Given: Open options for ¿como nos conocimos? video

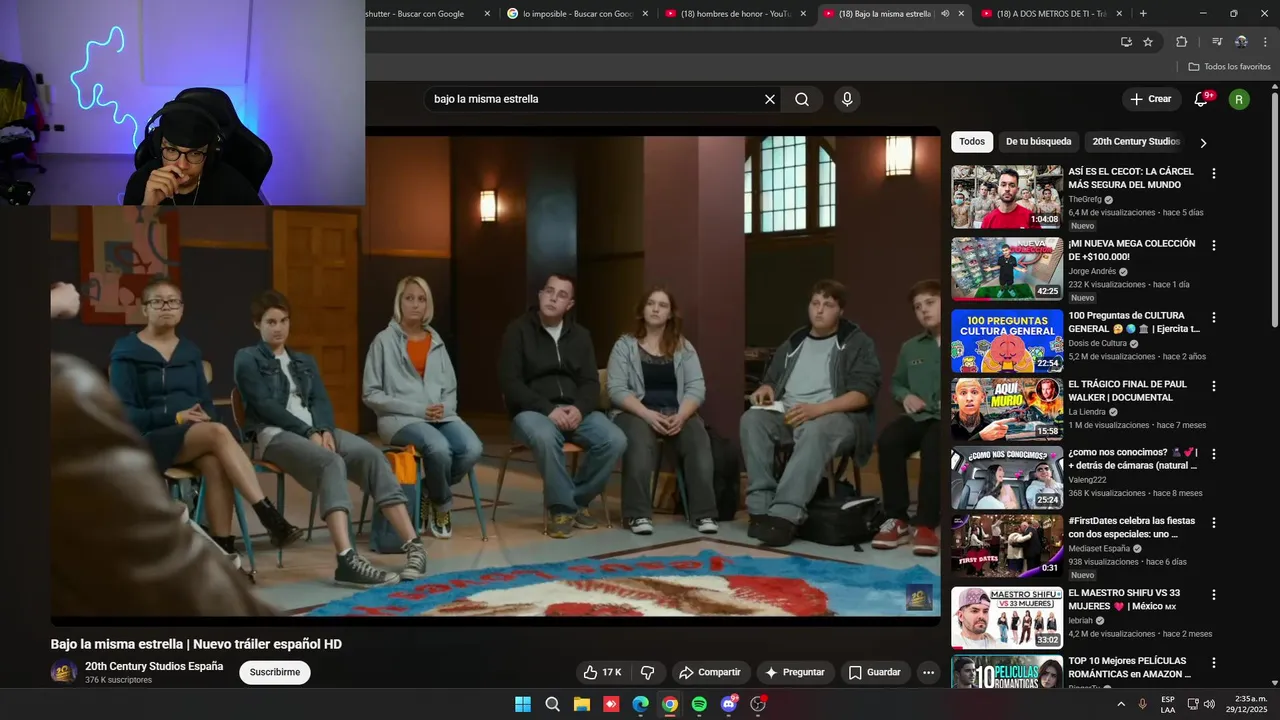Looking at the screenshot, I should (x=1214, y=454).
